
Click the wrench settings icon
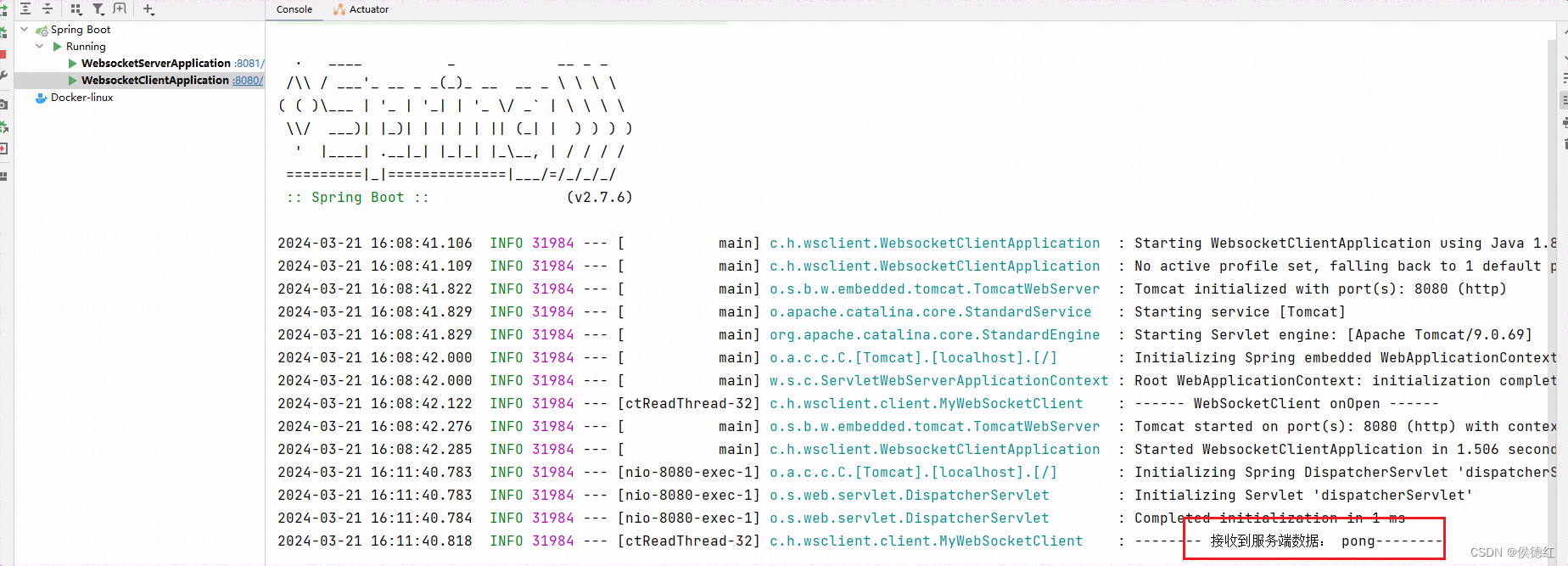coord(3,76)
